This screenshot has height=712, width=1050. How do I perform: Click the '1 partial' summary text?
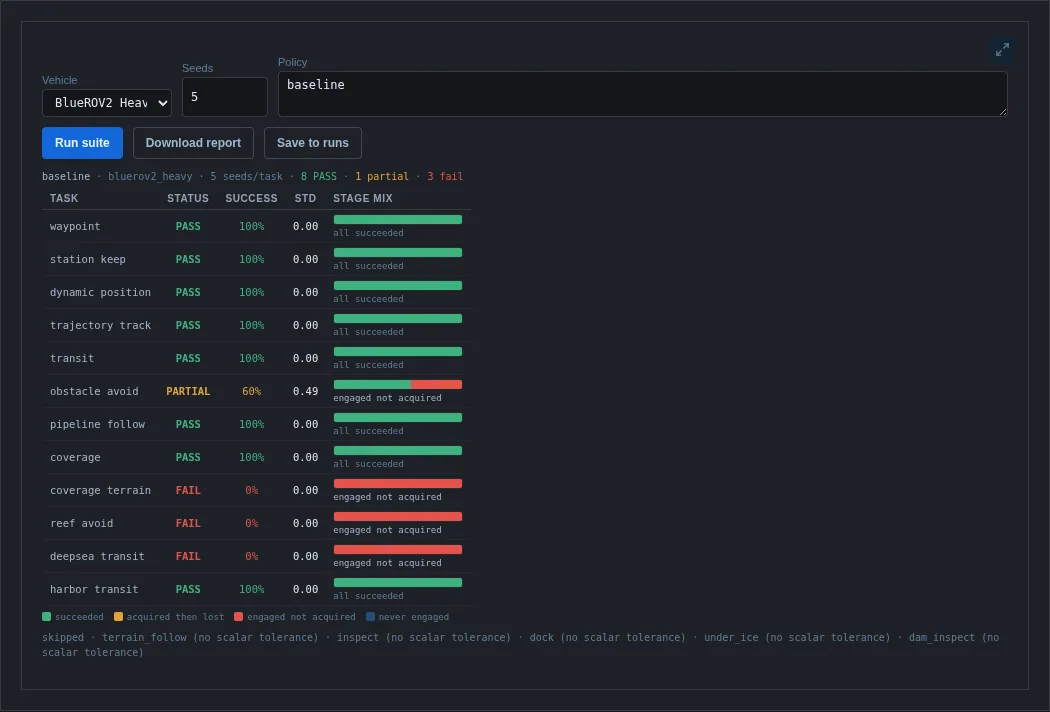coord(382,176)
